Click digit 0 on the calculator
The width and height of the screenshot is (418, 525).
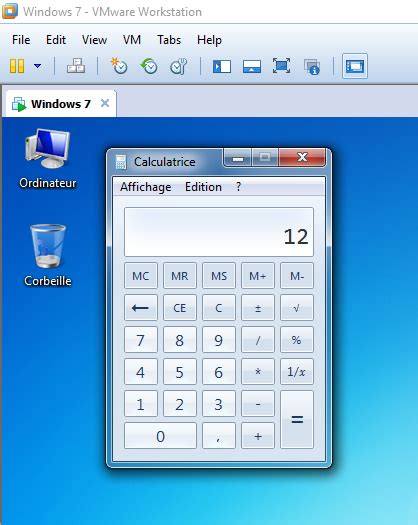(160, 436)
